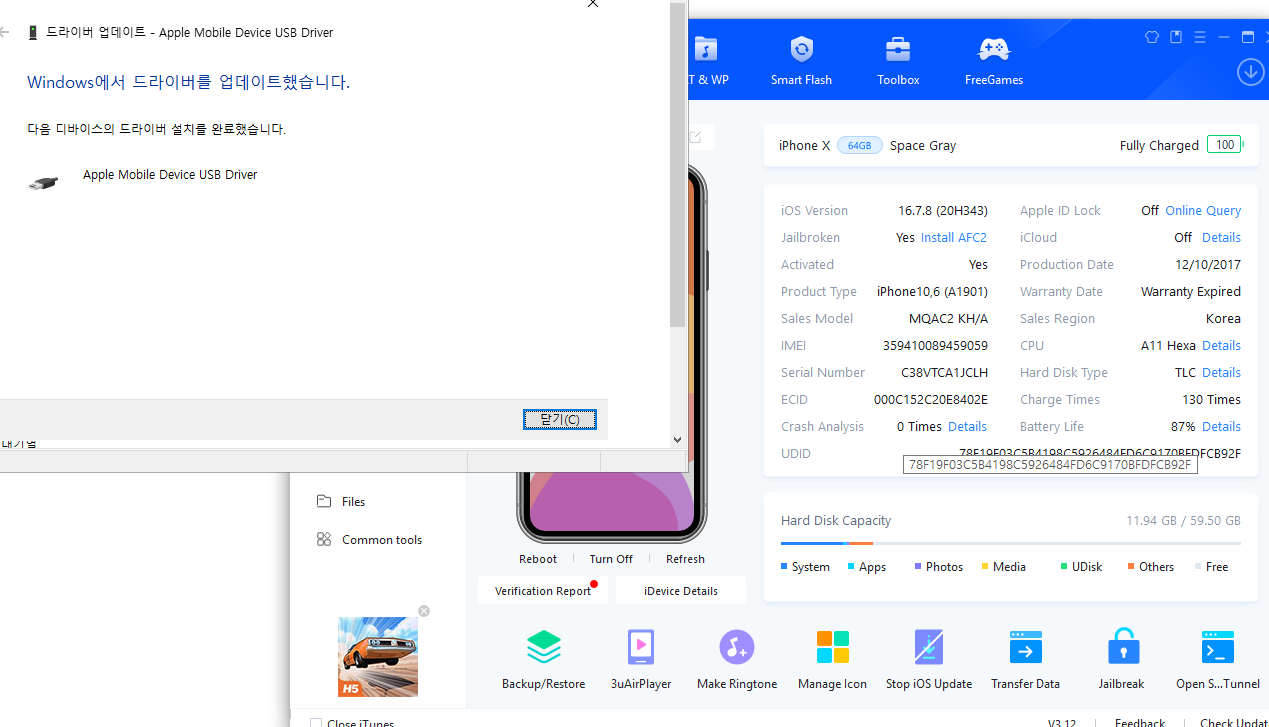The height and width of the screenshot is (727, 1269).
Task: Click the 64GB storage badge
Action: tap(859, 145)
